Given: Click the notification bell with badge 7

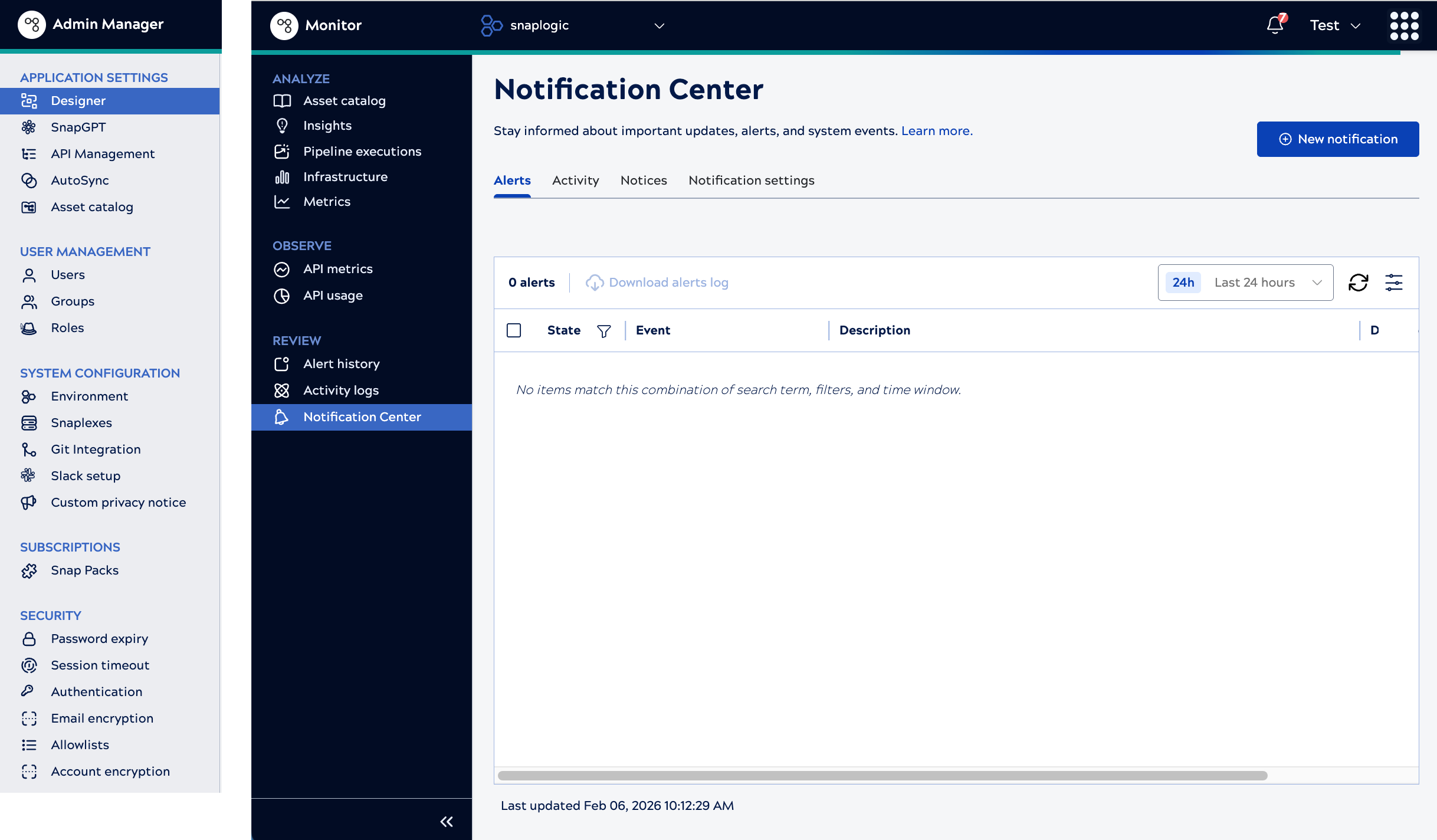Looking at the screenshot, I should point(1274,25).
